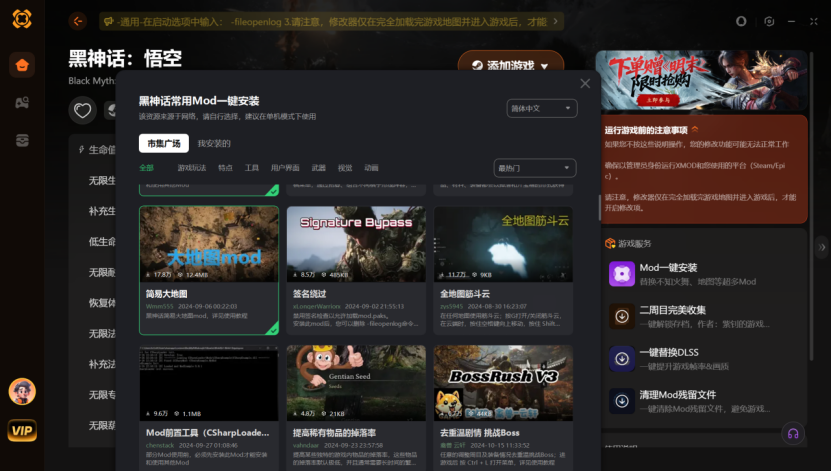Open the 最热门 sort dropdown
The height and width of the screenshot is (471, 831).
point(535,168)
